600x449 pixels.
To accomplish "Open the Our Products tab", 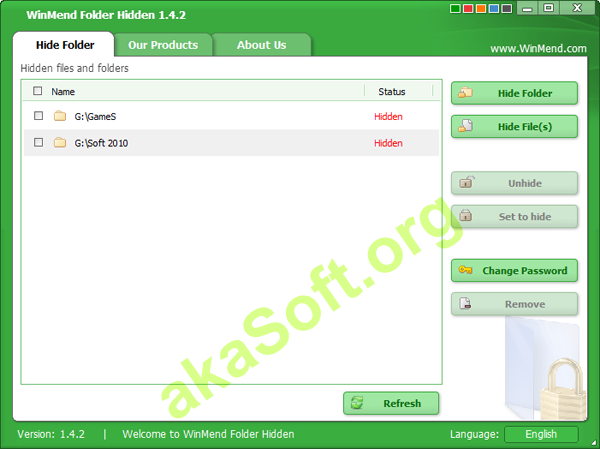I will click(x=163, y=45).
